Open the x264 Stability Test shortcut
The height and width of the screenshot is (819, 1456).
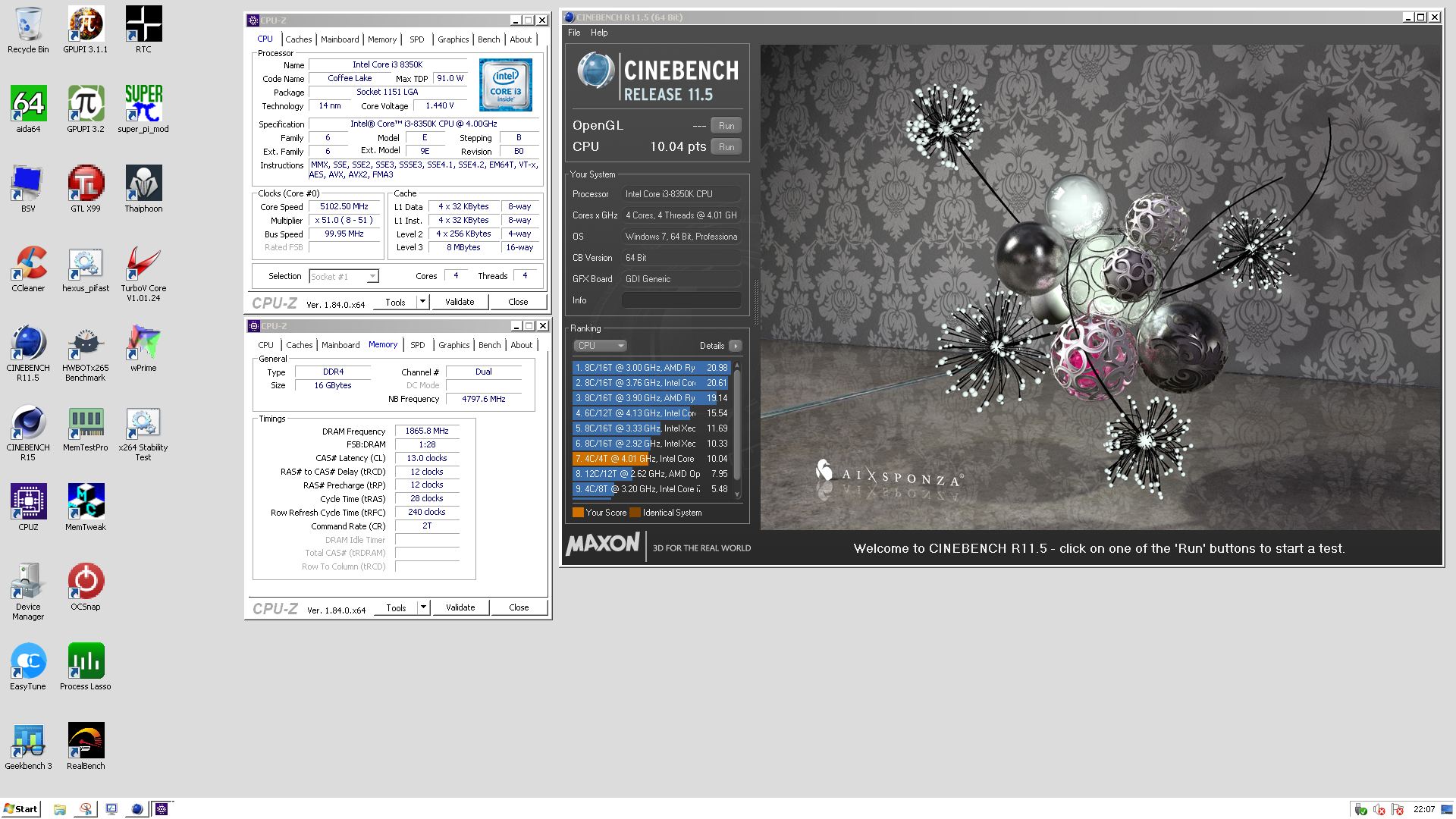[143, 433]
